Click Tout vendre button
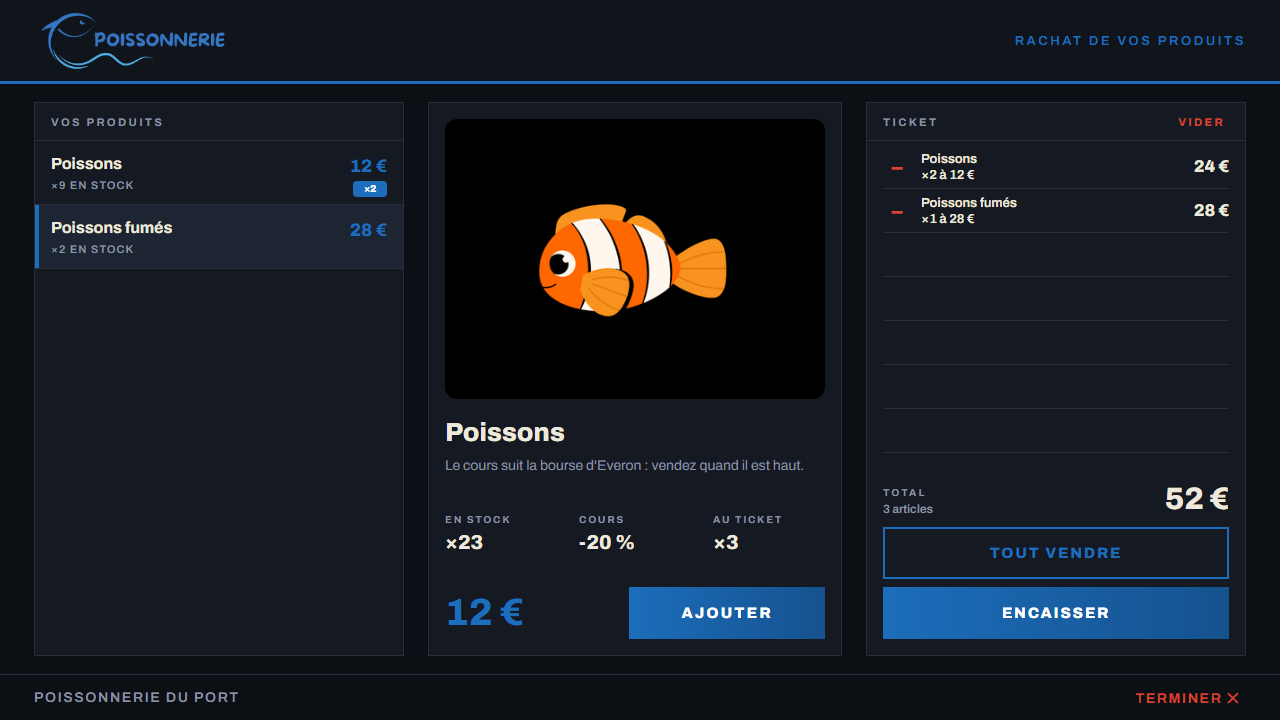The width and height of the screenshot is (1280, 720). (x=1056, y=553)
